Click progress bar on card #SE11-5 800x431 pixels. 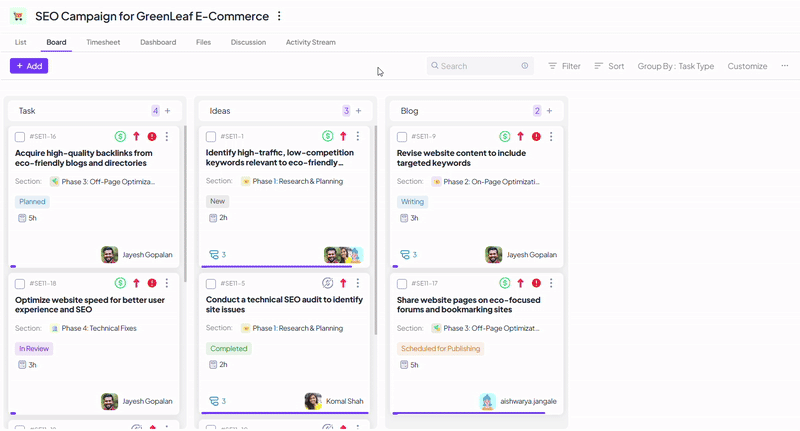[x=284, y=413]
